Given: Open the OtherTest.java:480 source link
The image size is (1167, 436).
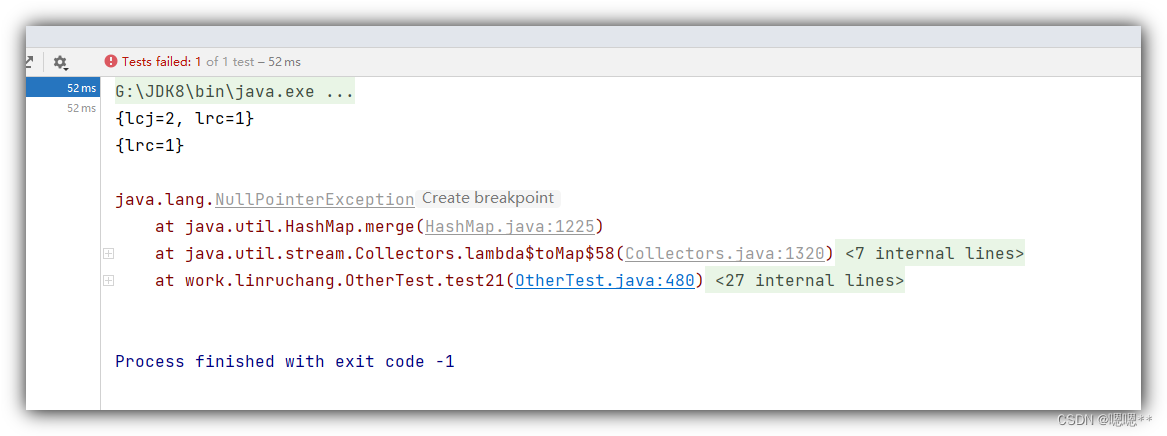Looking at the screenshot, I should click(x=604, y=280).
